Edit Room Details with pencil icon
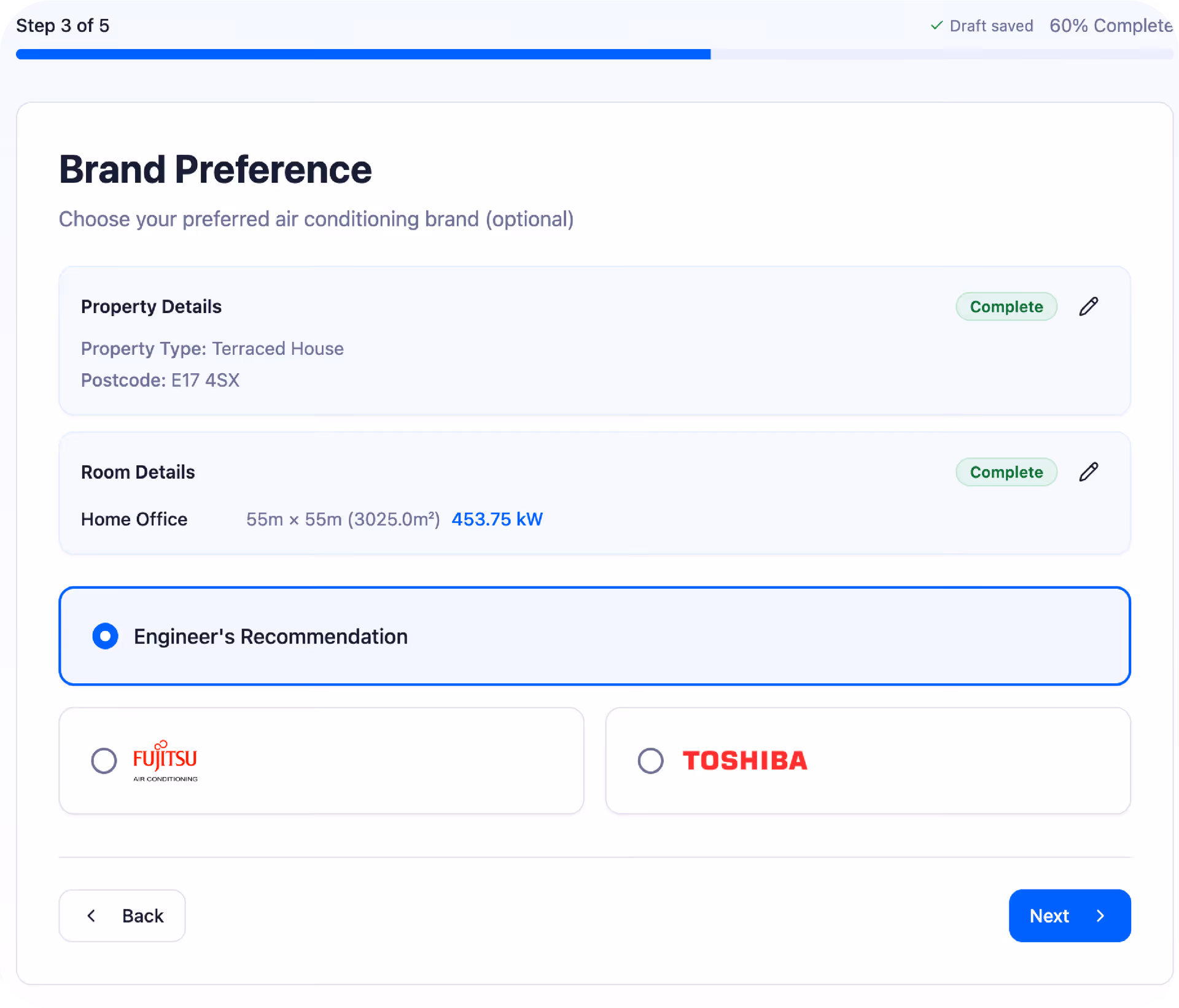The image size is (1179, 1008). coord(1088,472)
